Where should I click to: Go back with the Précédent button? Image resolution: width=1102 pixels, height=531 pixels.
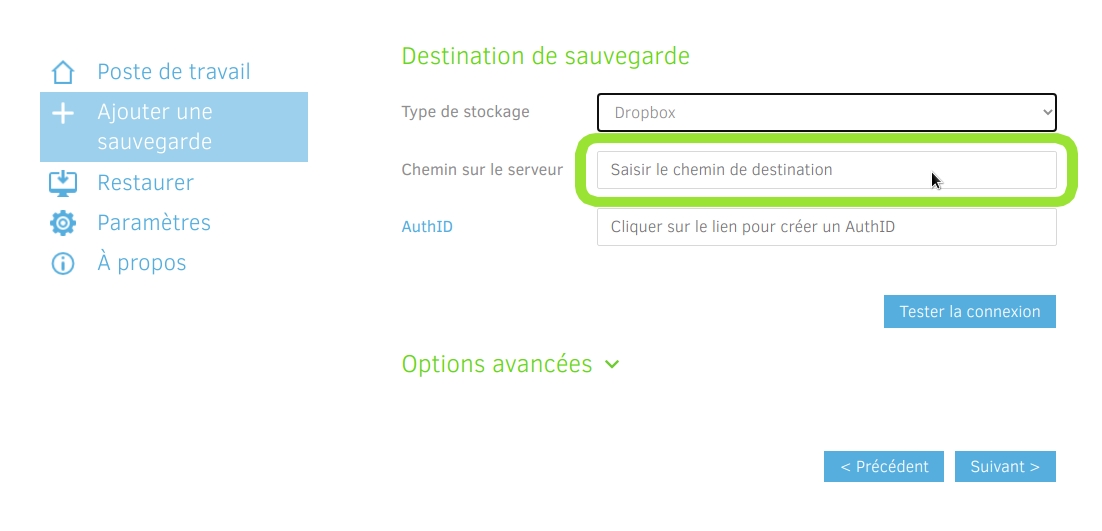pyautogui.click(x=884, y=467)
